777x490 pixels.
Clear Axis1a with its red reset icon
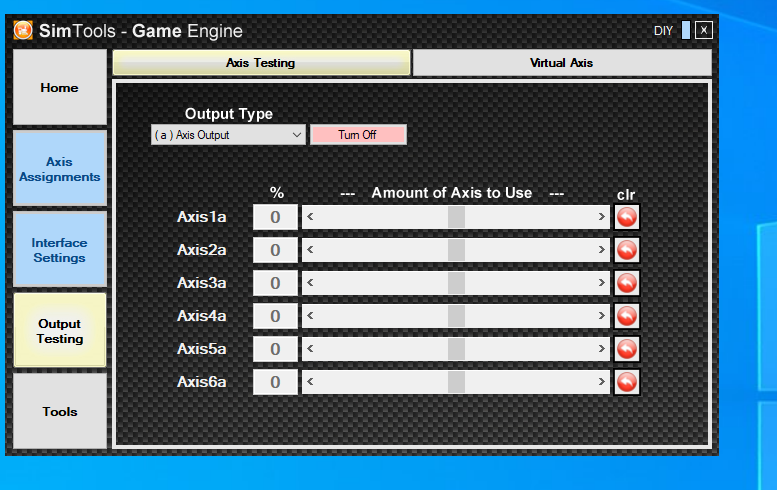[627, 217]
